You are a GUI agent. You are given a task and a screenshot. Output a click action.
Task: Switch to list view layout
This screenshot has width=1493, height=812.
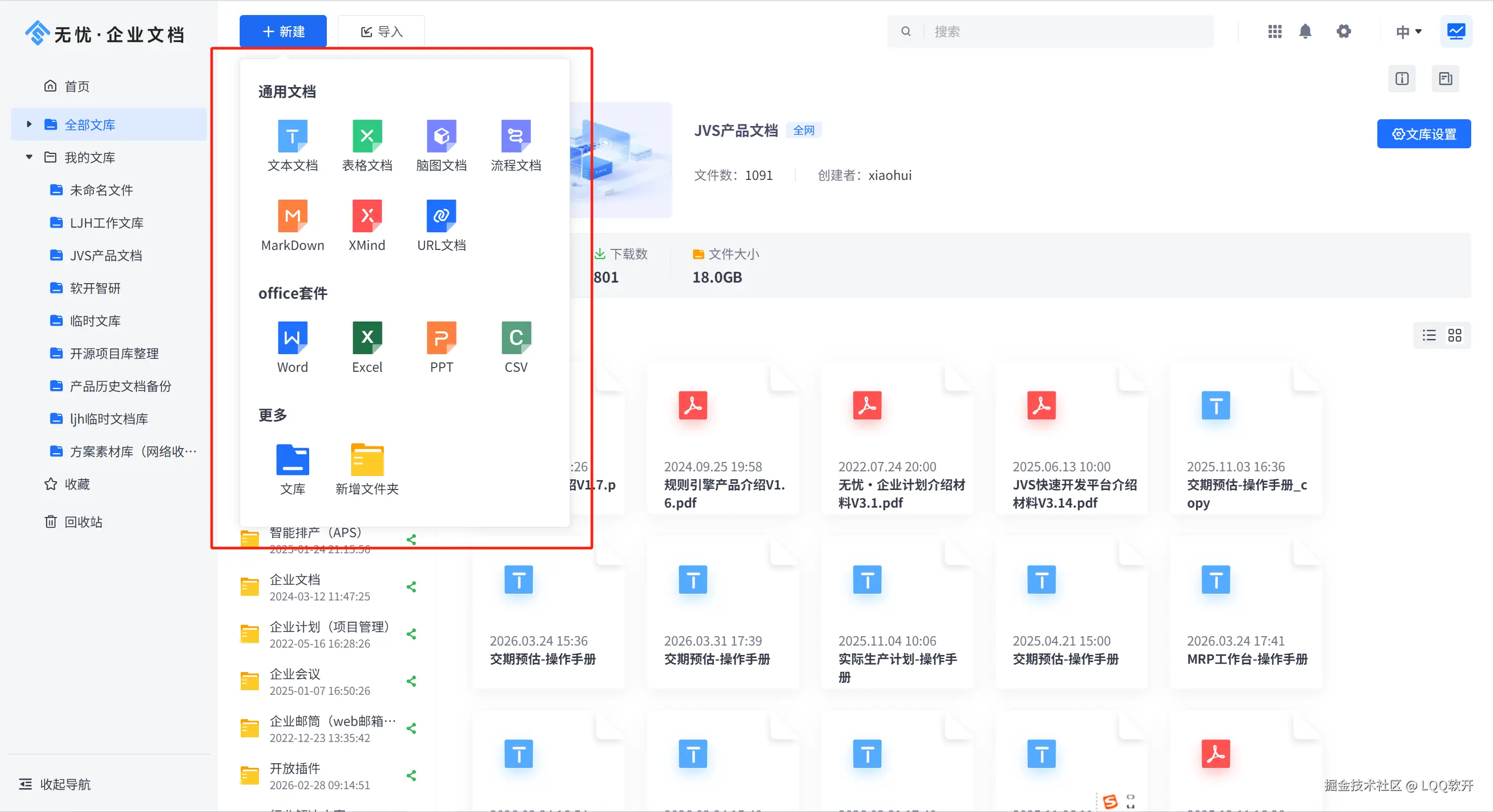[1429, 335]
